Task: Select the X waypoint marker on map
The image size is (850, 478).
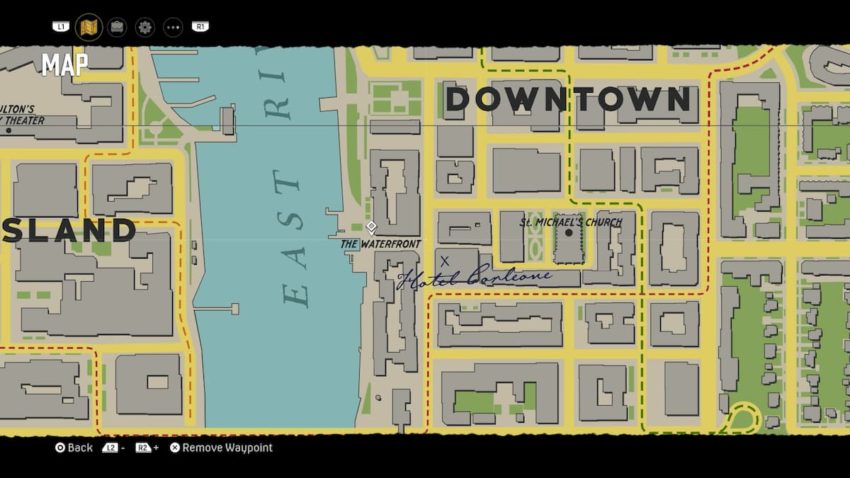Action: (x=445, y=261)
